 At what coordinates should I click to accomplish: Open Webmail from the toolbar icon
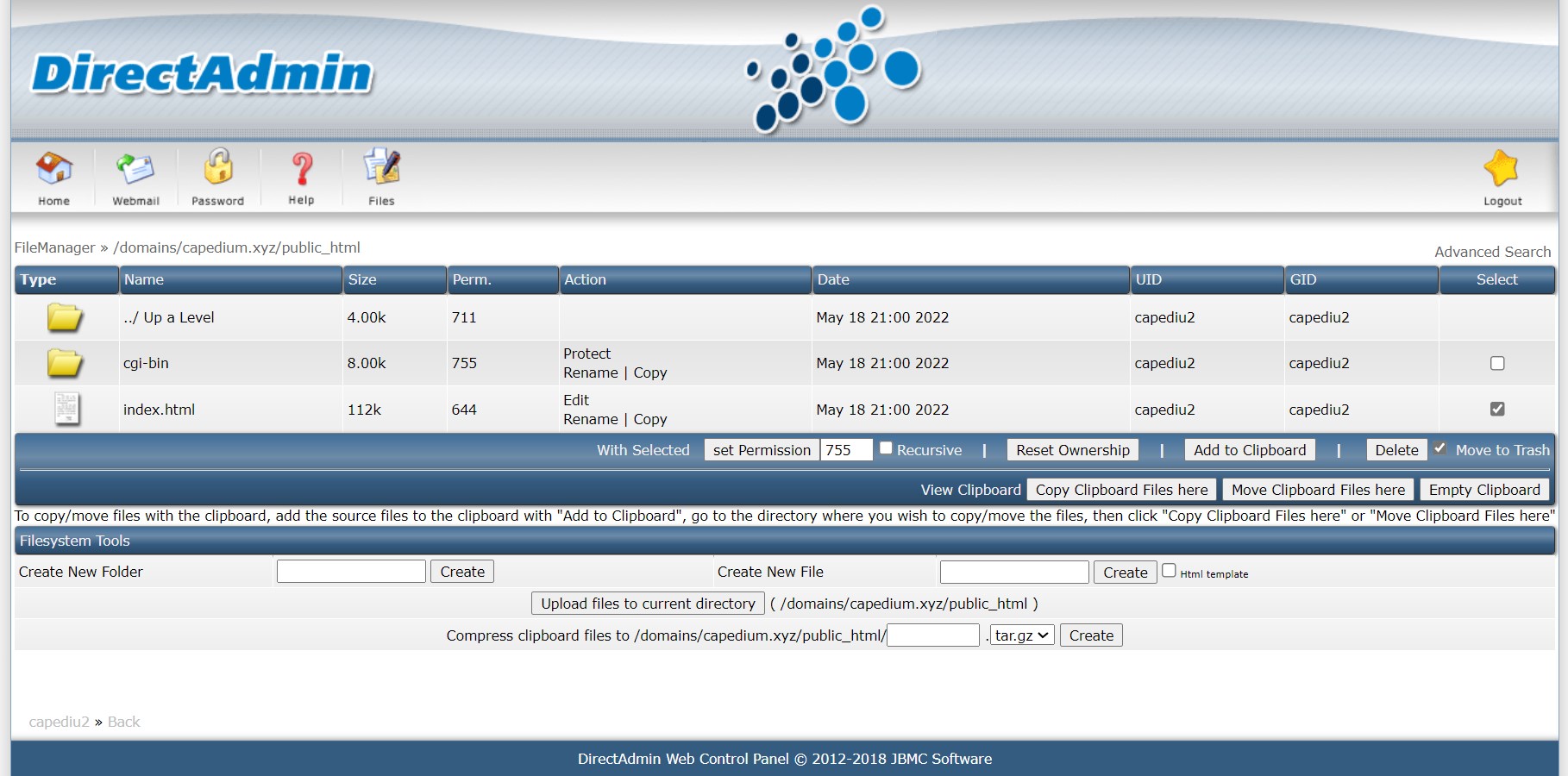135,168
